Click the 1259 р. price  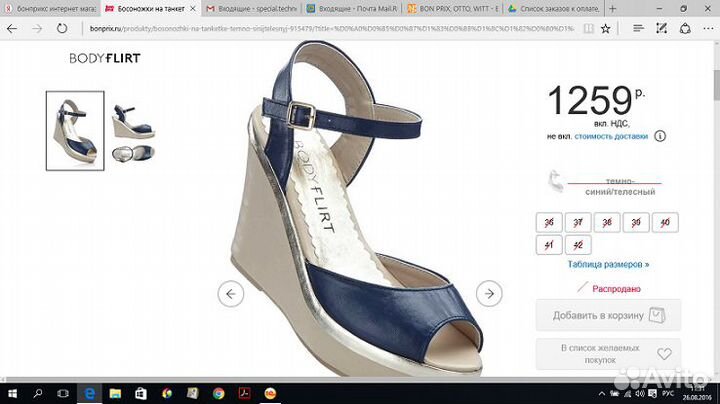click(596, 101)
